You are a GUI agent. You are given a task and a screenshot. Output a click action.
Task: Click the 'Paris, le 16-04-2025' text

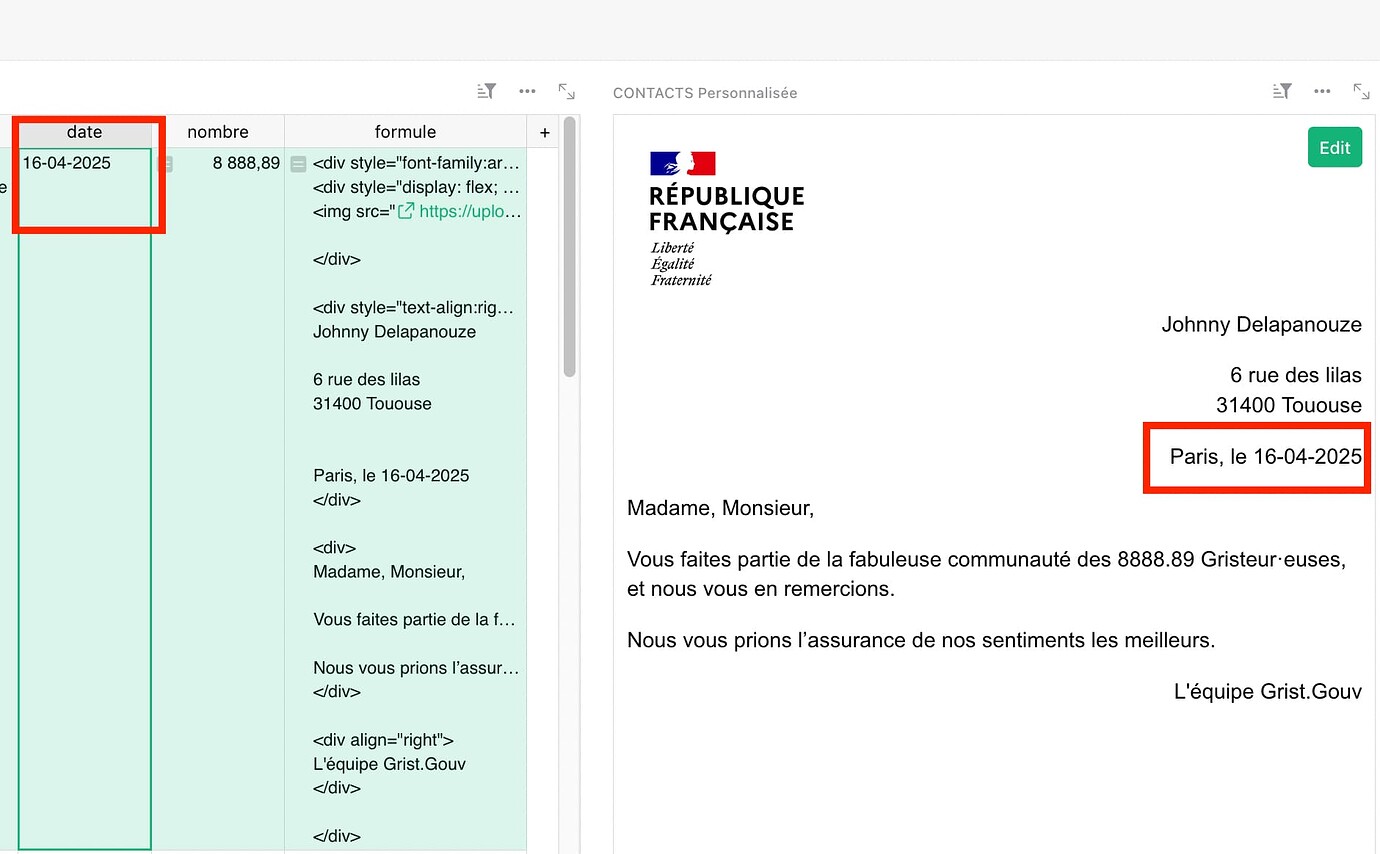click(1265, 457)
